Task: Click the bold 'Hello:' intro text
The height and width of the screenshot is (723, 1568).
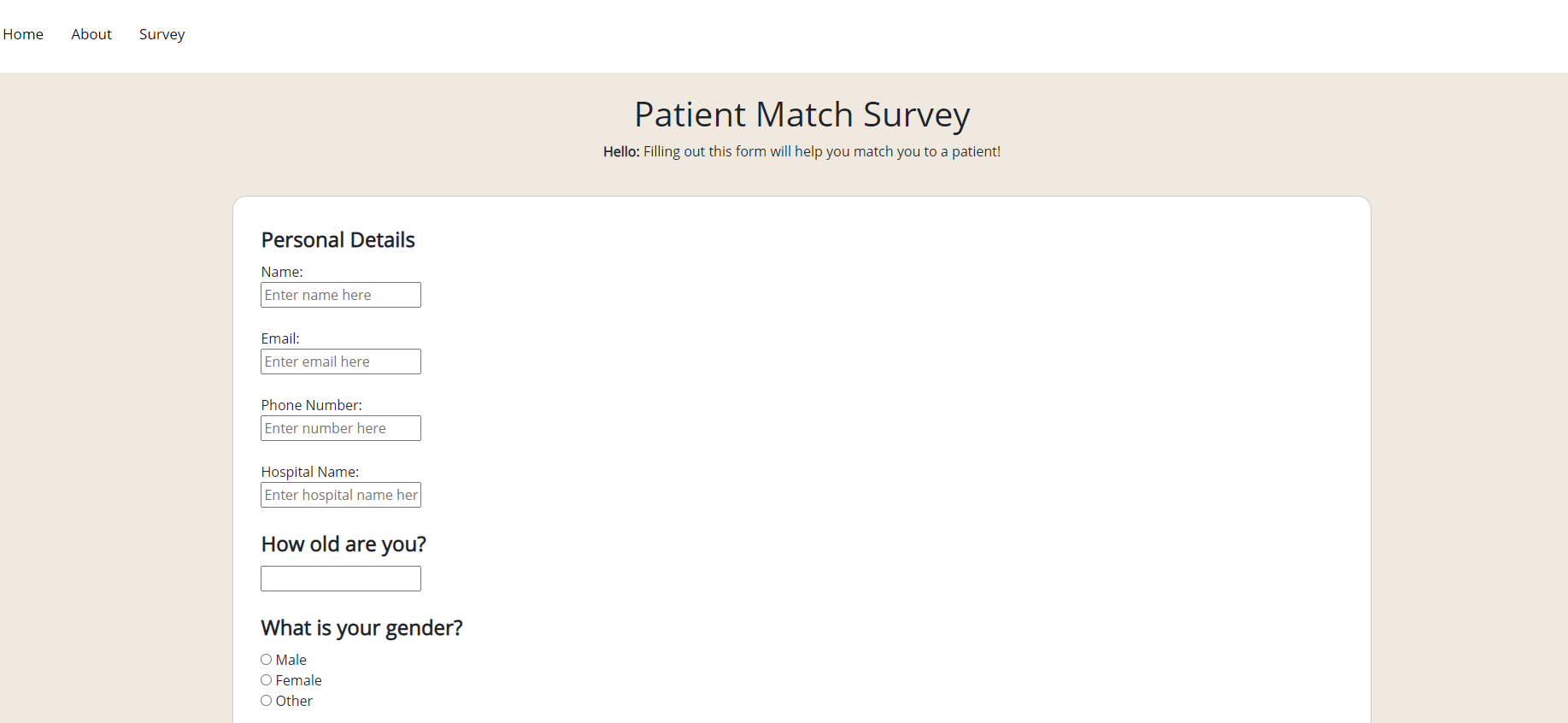Action: 621,151
